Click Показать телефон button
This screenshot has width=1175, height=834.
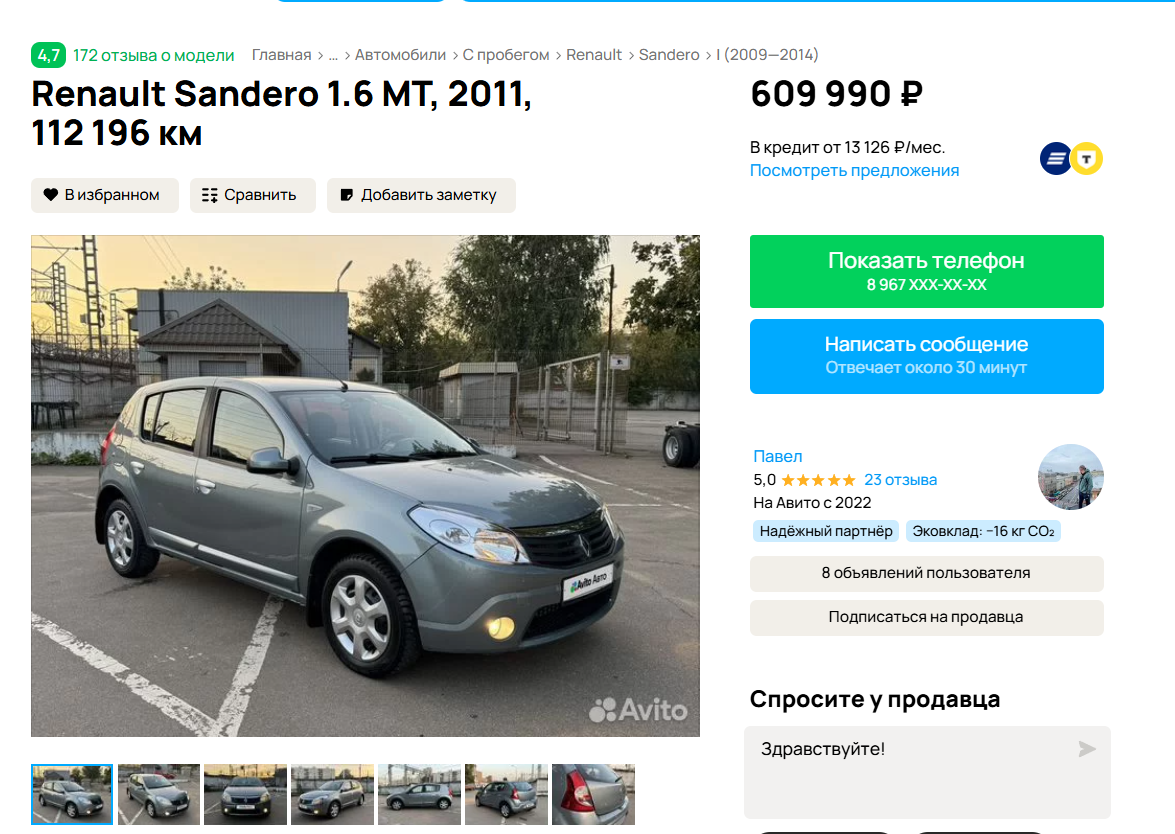926,271
